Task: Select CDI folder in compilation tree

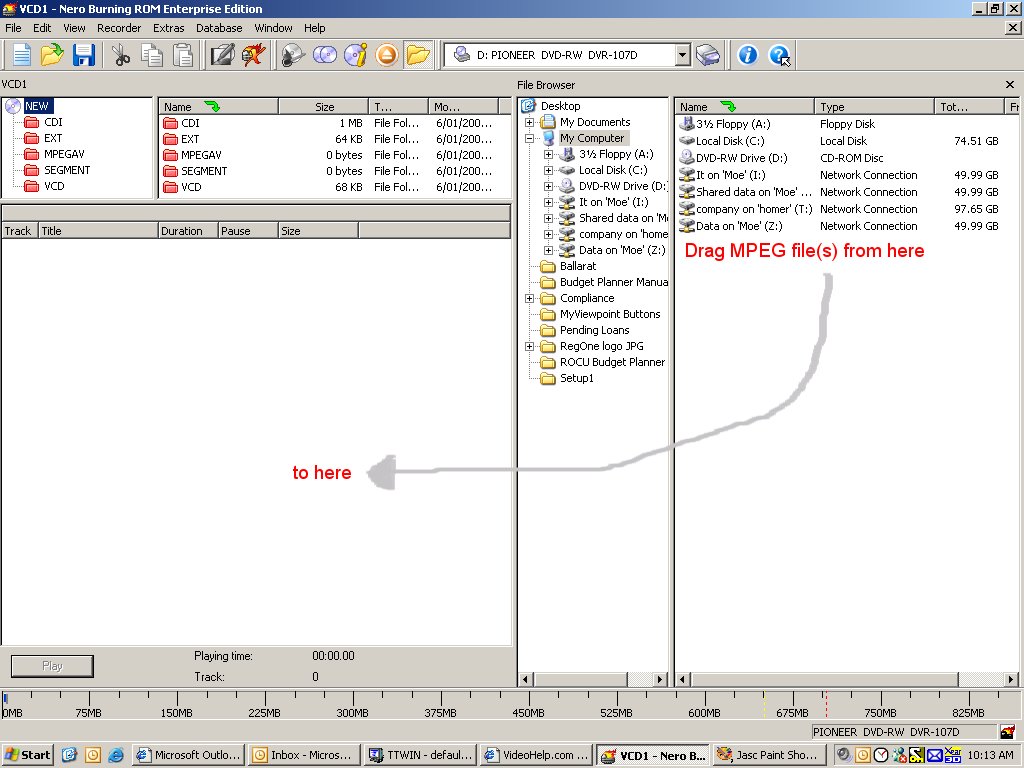Action: click(53, 122)
